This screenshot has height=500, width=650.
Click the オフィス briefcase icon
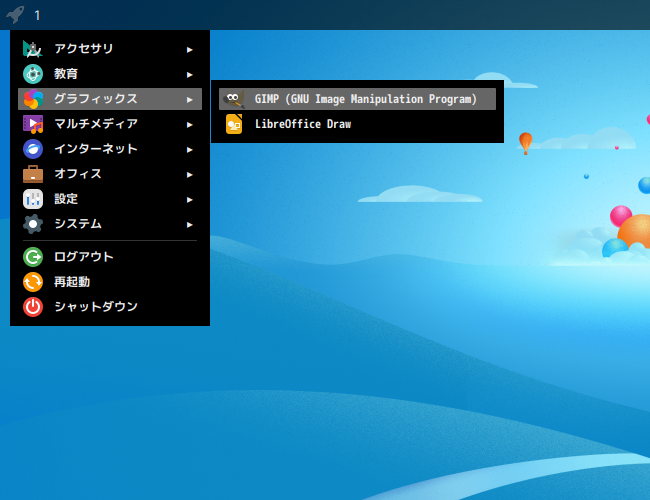(x=33, y=174)
